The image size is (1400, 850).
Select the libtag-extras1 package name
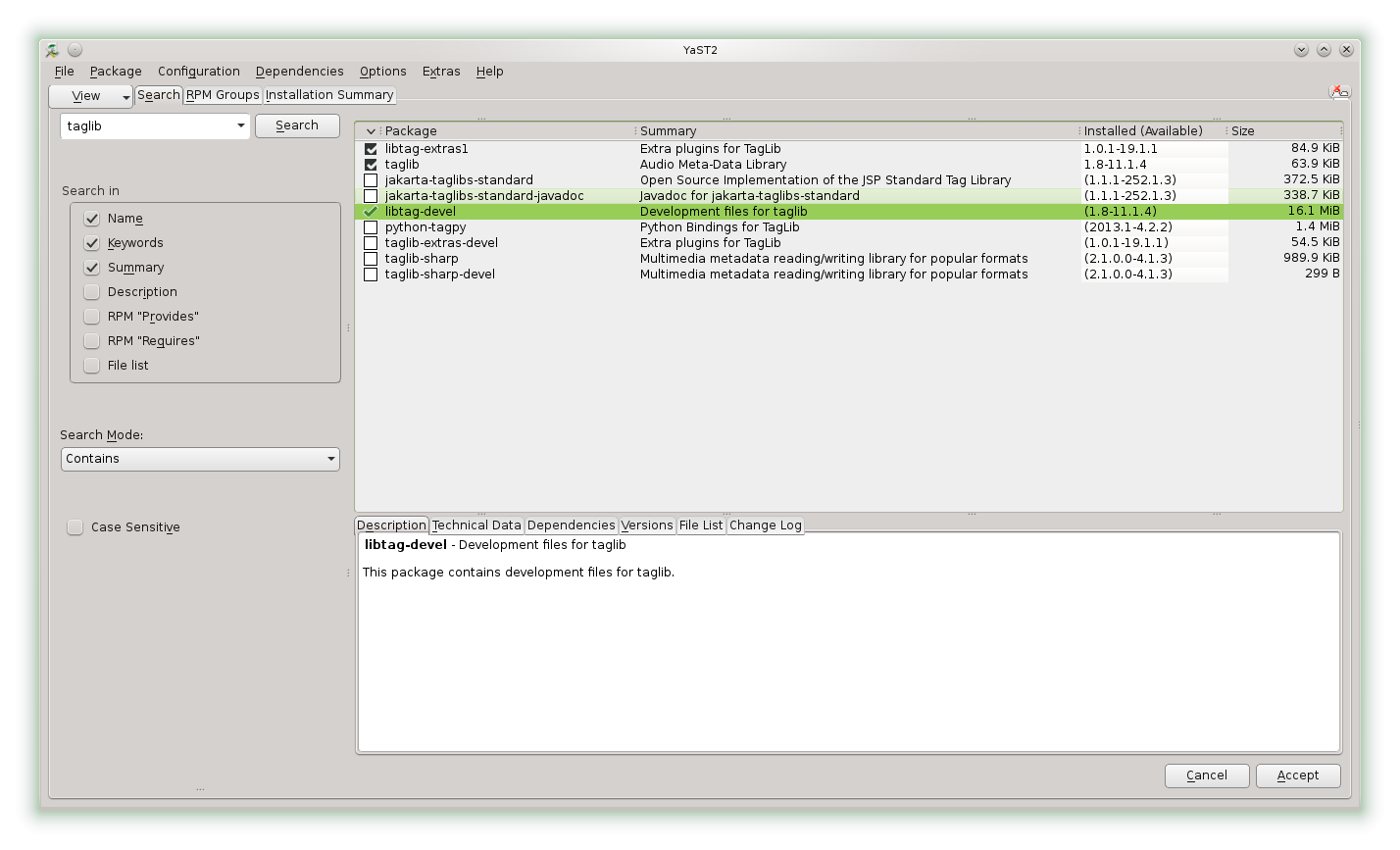click(x=426, y=149)
